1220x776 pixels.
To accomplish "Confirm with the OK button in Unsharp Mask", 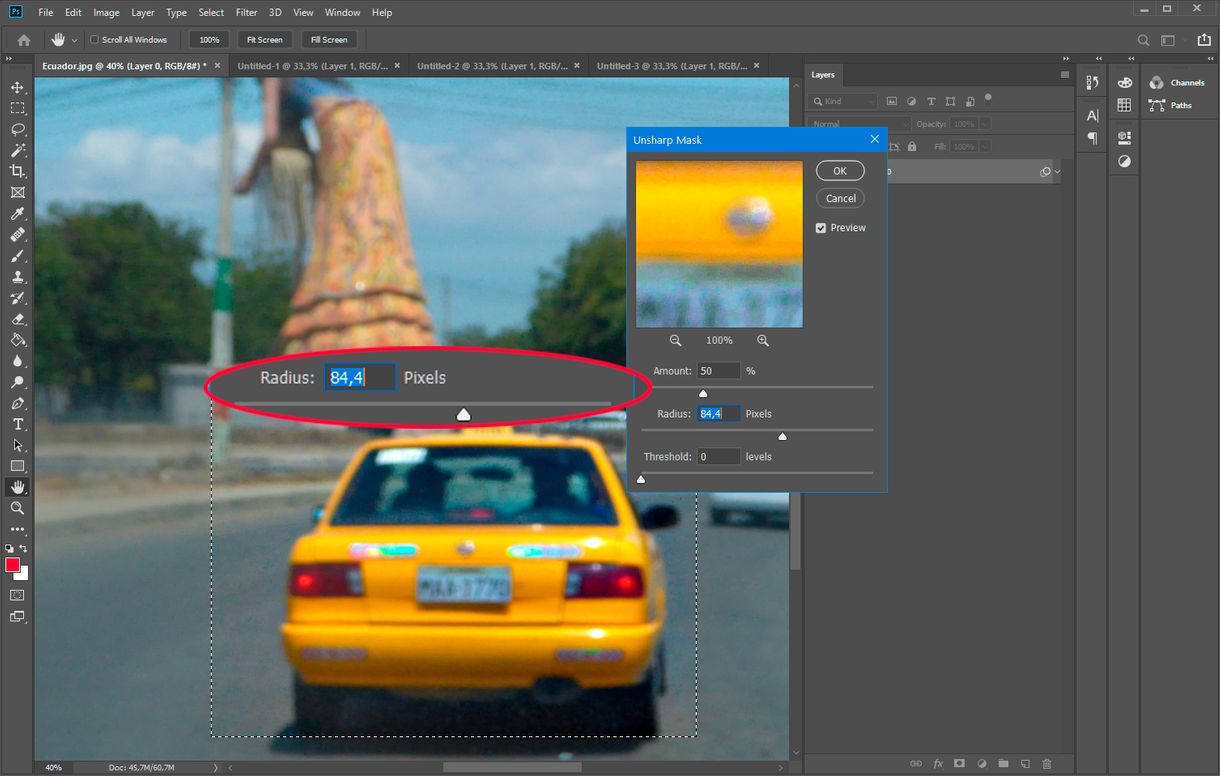I will pyautogui.click(x=840, y=170).
